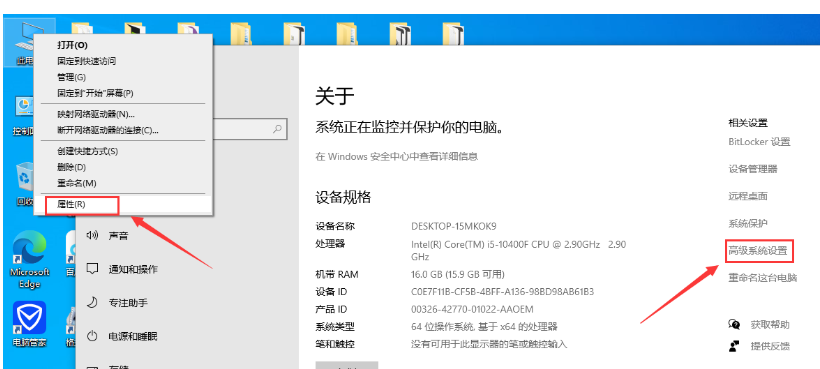
Task: Choose 固定到"开始"屏幕(P) menu entry
Action: point(123,94)
